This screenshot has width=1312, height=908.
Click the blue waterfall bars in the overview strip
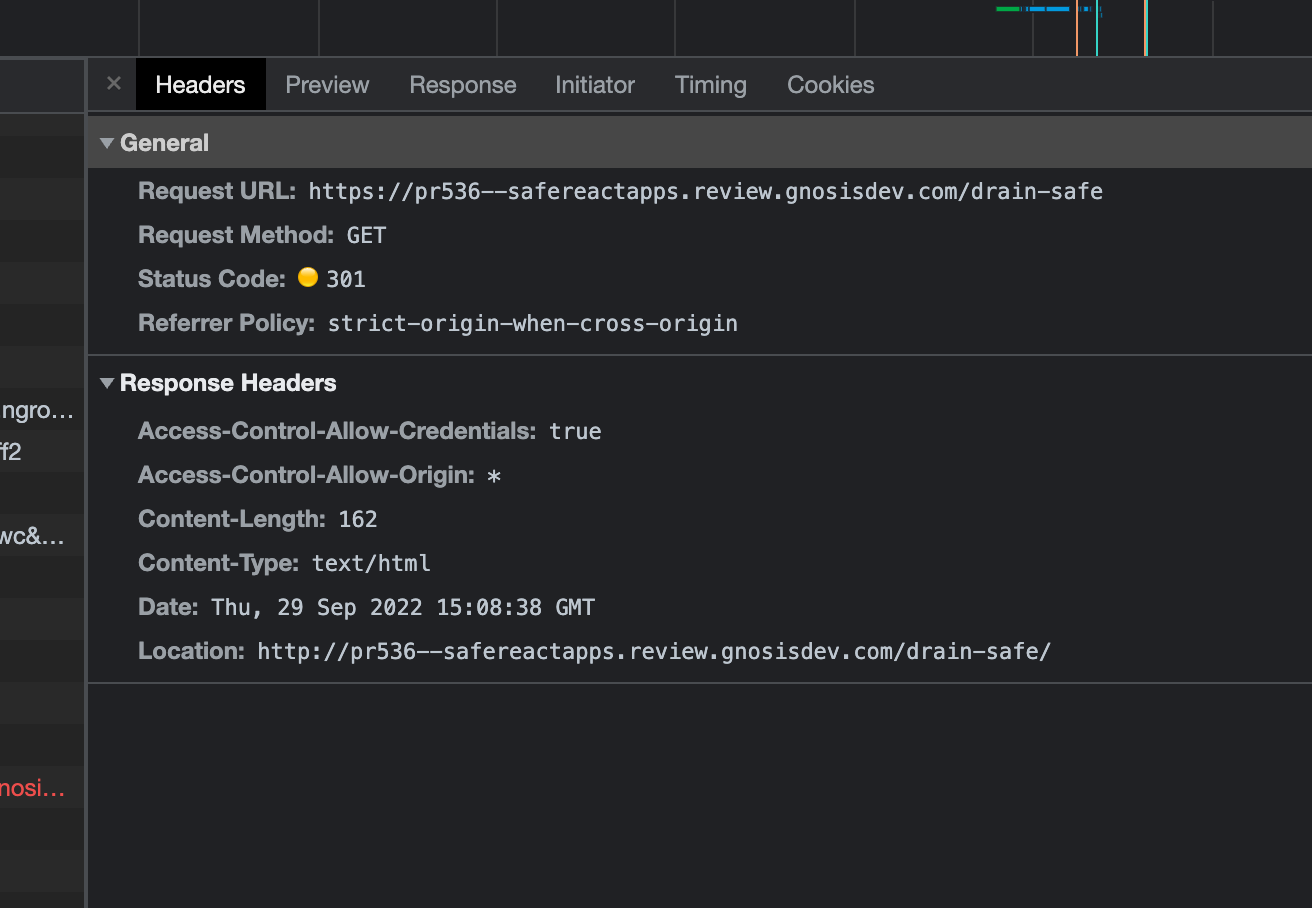tap(1050, 8)
